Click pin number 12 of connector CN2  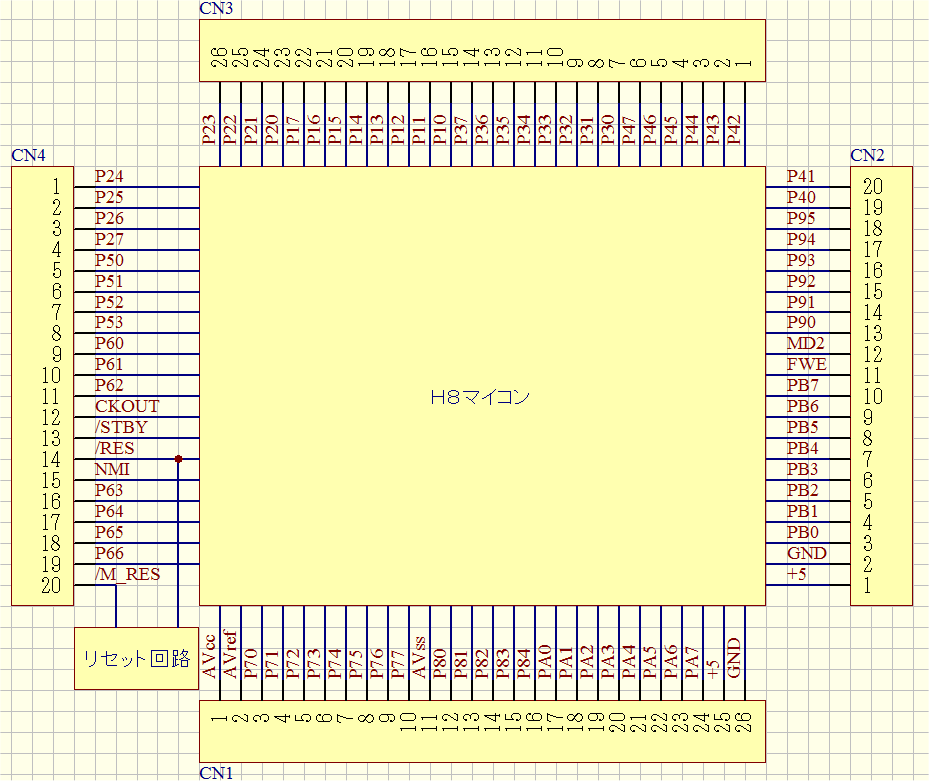[x=873, y=354]
